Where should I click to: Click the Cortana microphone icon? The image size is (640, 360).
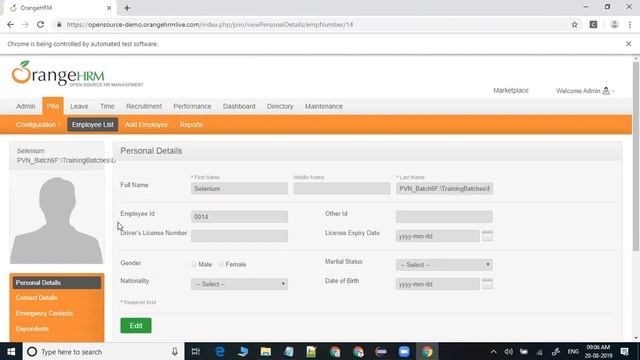pos(175,351)
